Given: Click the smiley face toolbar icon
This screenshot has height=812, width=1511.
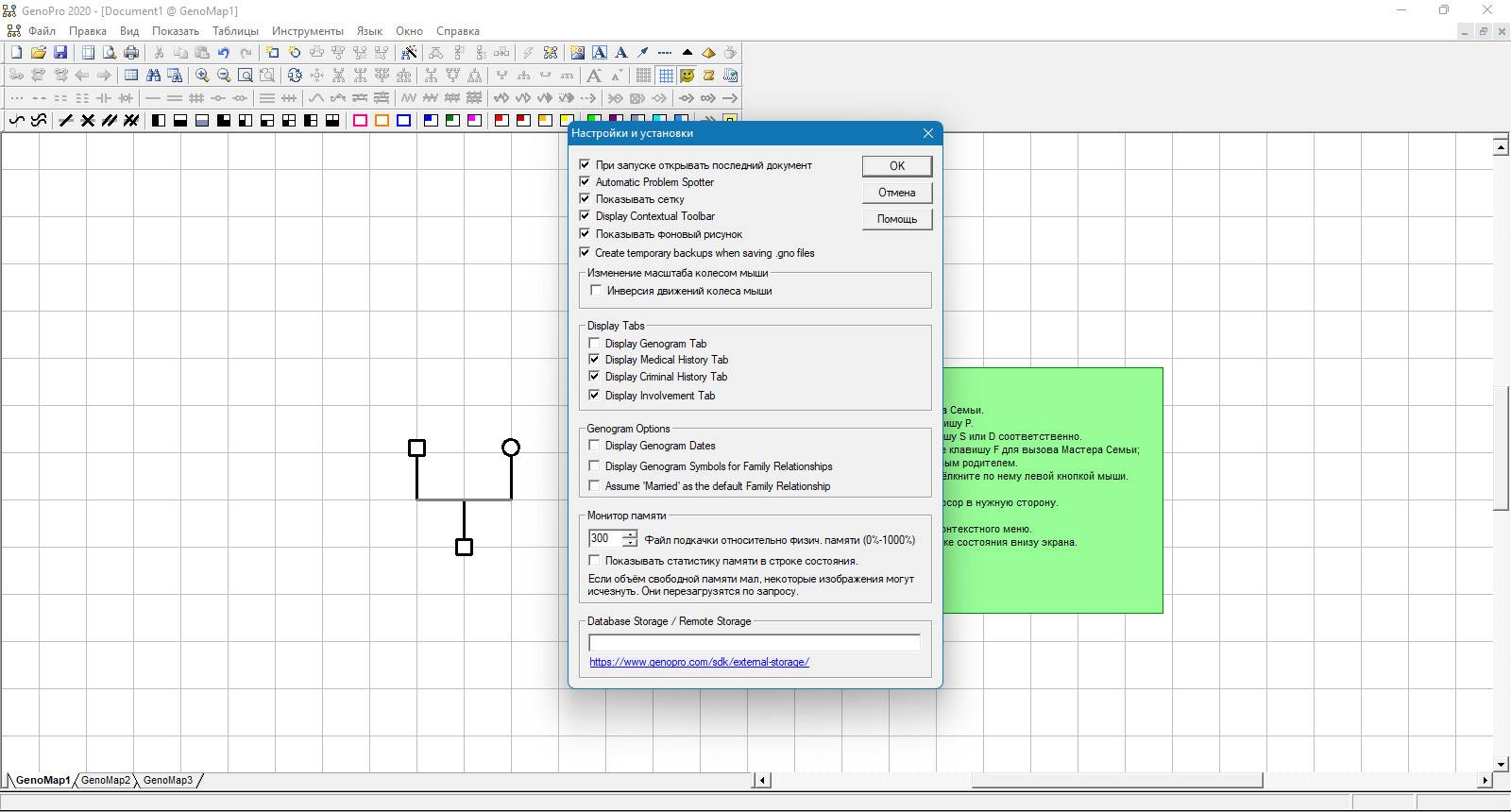Looking at the screenshot, I should coord(688,76).
